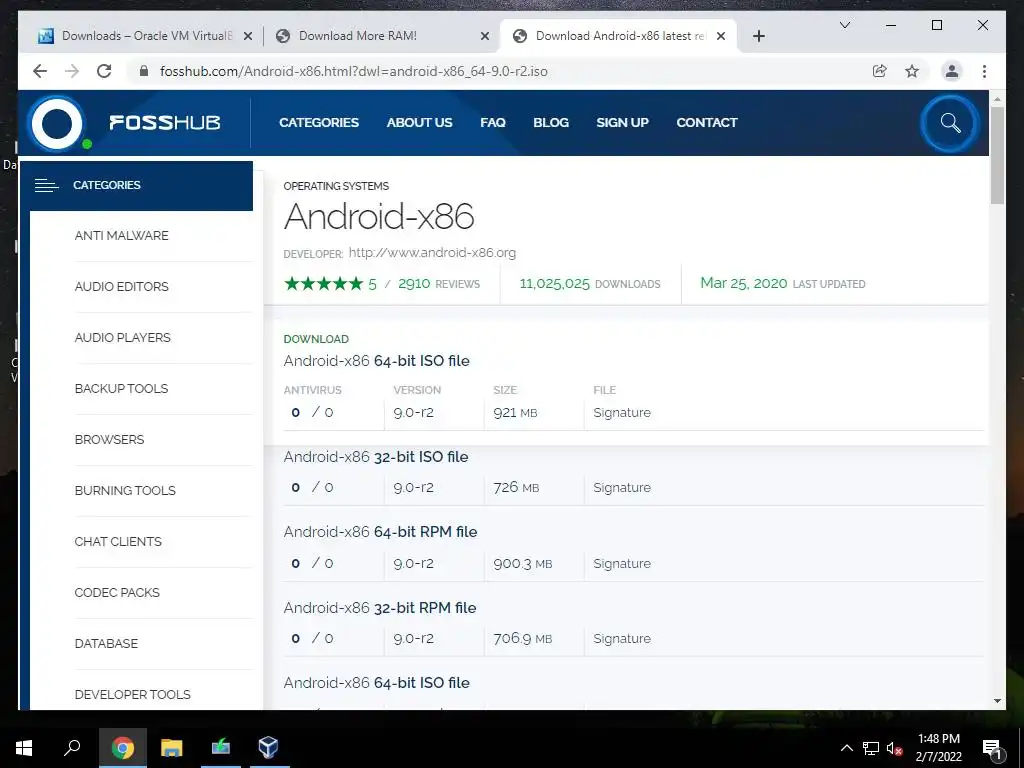Image resolution: width=1024 pixels, height=768 pixels.
Task: Click the browser forward arrow
Action: click(x=72, y=71)
